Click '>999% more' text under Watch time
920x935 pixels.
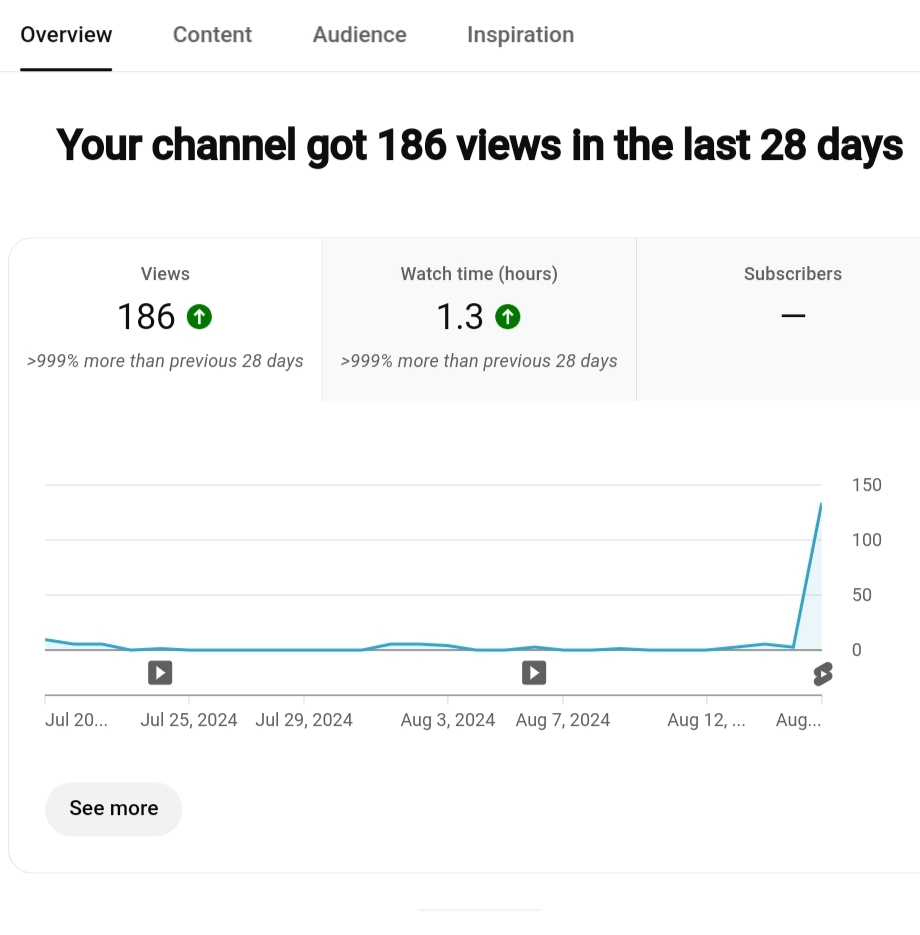point(479,361)
